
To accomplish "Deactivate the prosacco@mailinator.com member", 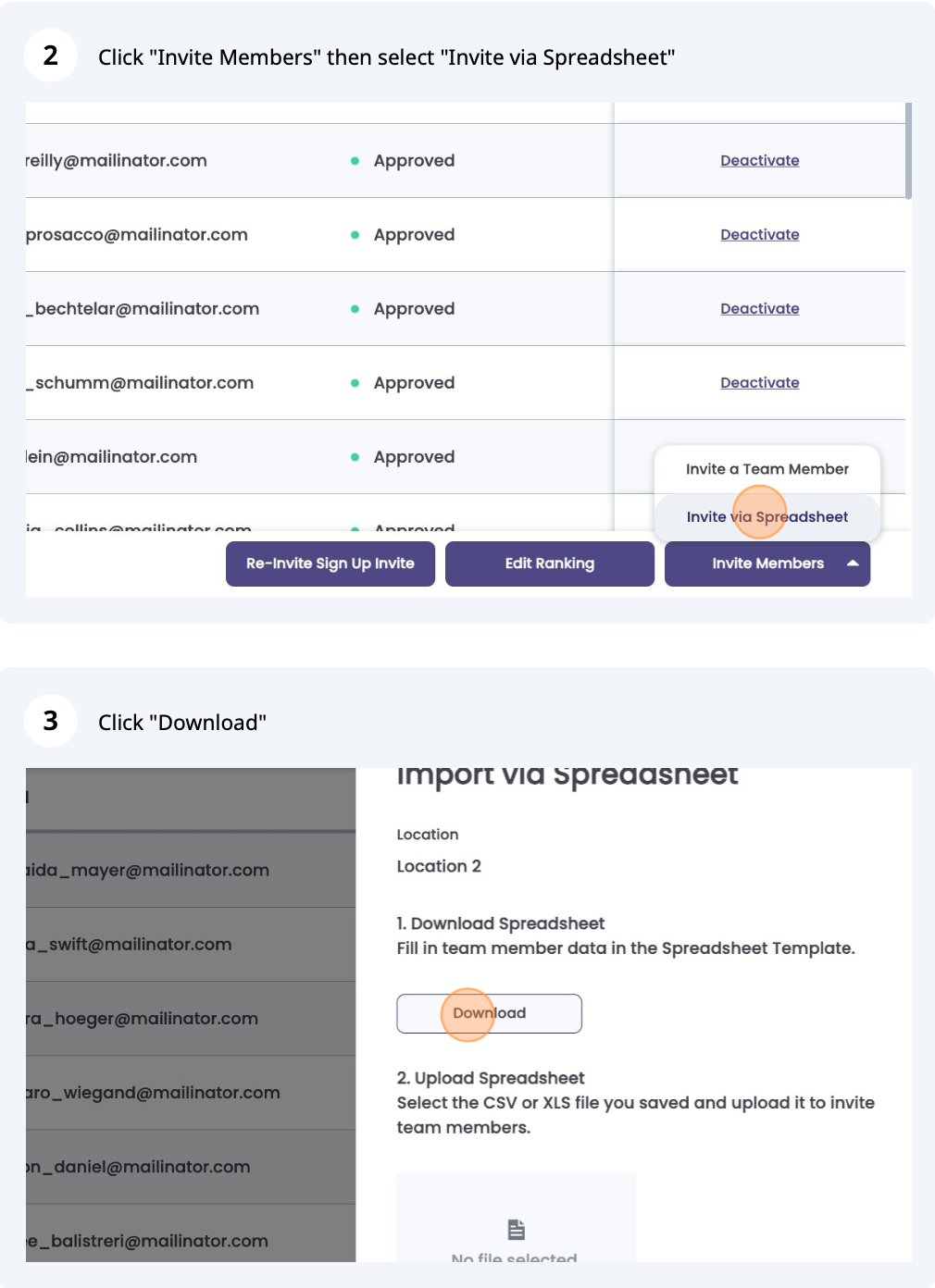I will tap(759, 234).
